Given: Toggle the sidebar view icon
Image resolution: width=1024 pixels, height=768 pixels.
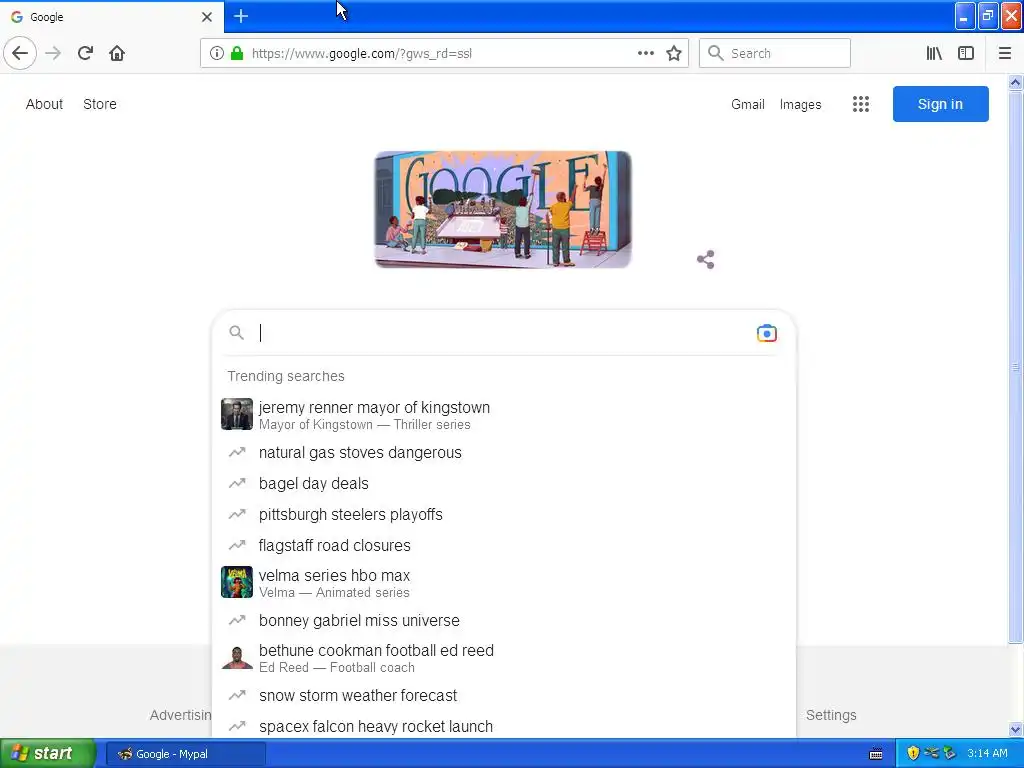Looking at the screenshot, I should tap(966, 53).
